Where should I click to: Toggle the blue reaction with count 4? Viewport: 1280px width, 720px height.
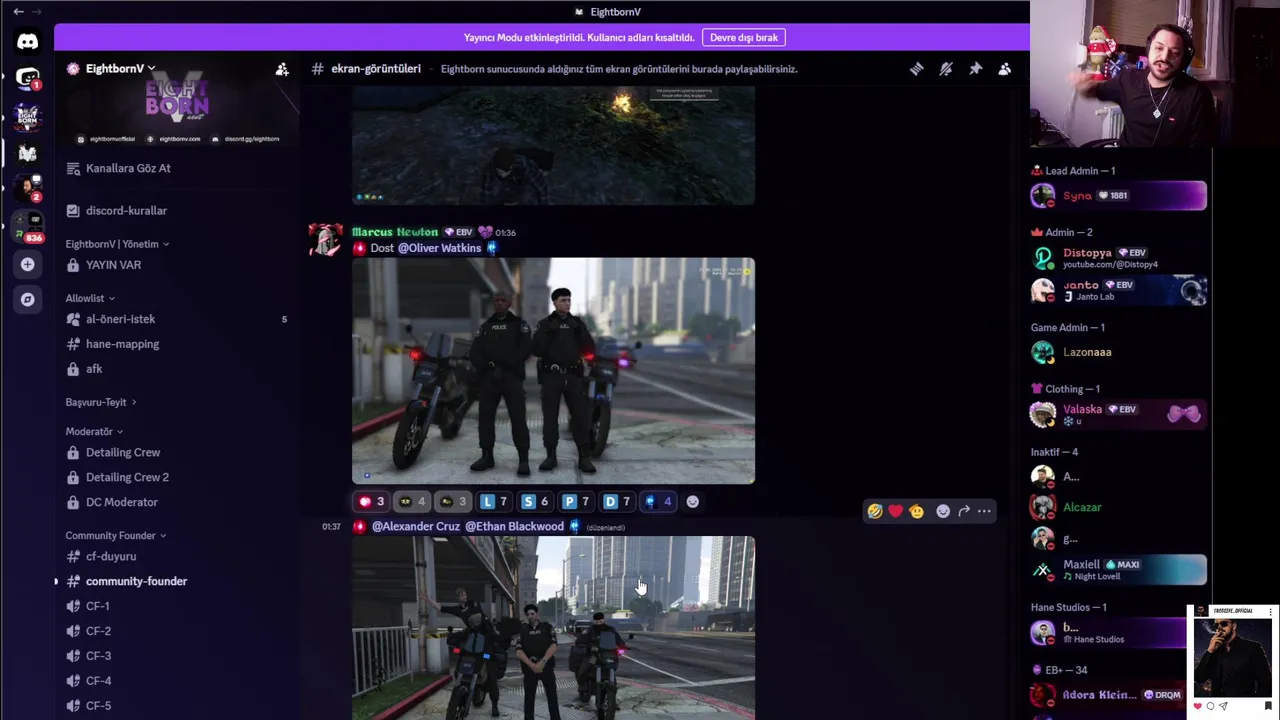coord(658,502)
